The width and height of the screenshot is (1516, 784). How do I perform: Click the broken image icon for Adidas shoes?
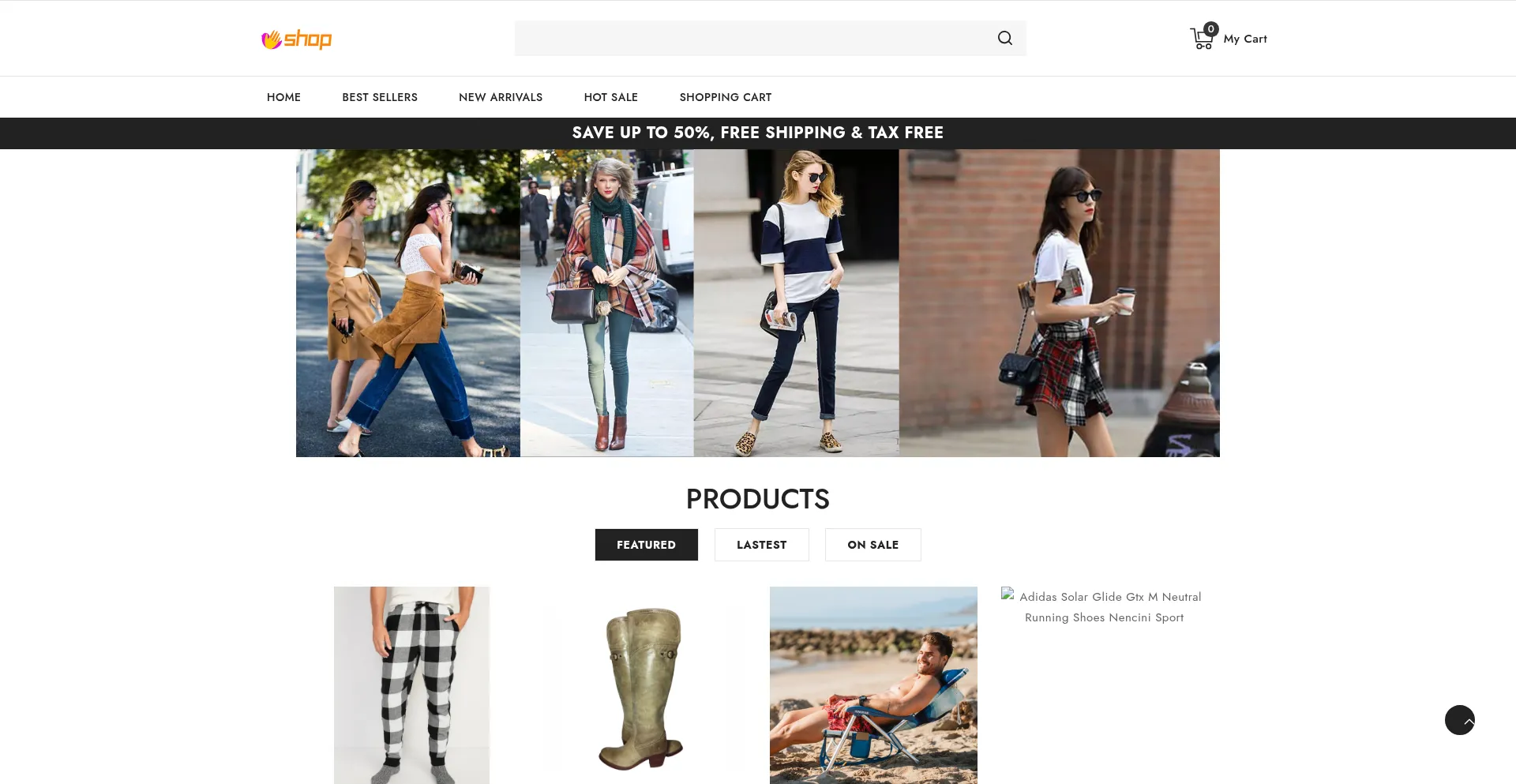click(x=1008, y=595)
